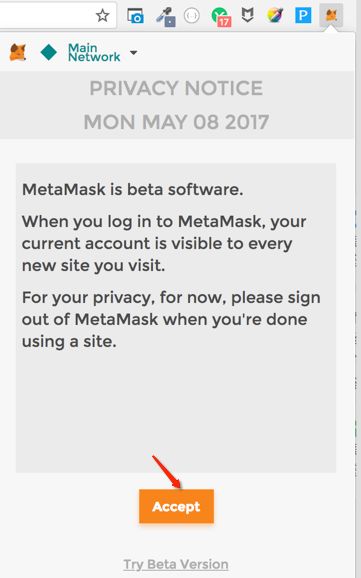Launch the rainbow color wheel extension
The height and width of the screenshot is (578, 361).
tap(275, 15)
